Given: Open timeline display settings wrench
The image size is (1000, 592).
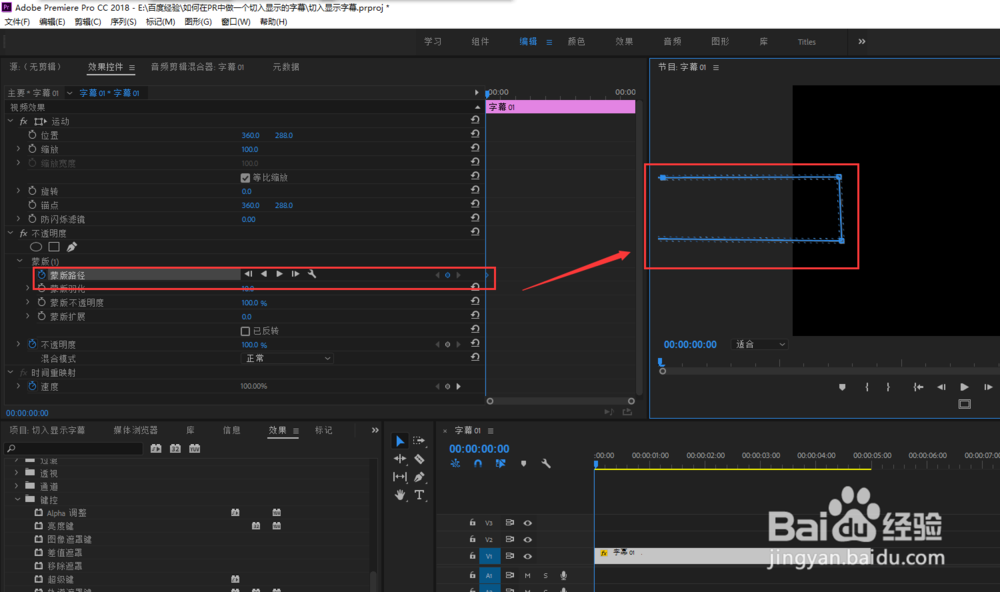Looking at the screenshot, I should click(x=546, y=464).
